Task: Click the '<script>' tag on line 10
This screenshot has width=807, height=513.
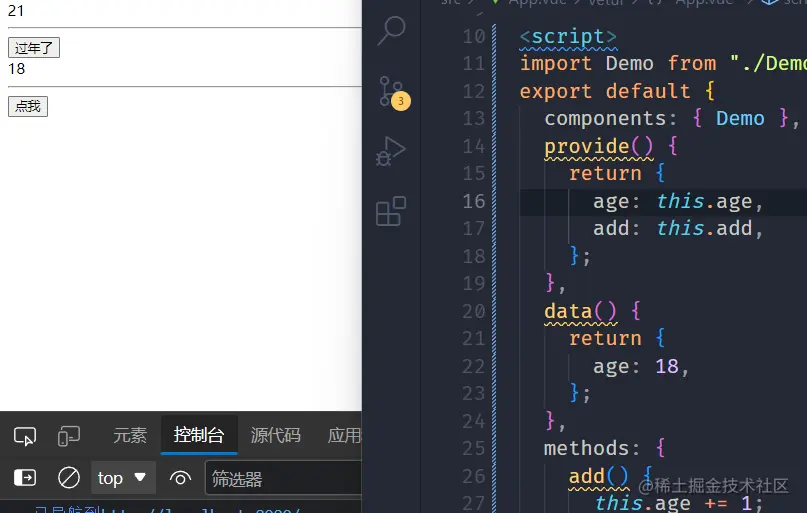Action: coord(568,37)
